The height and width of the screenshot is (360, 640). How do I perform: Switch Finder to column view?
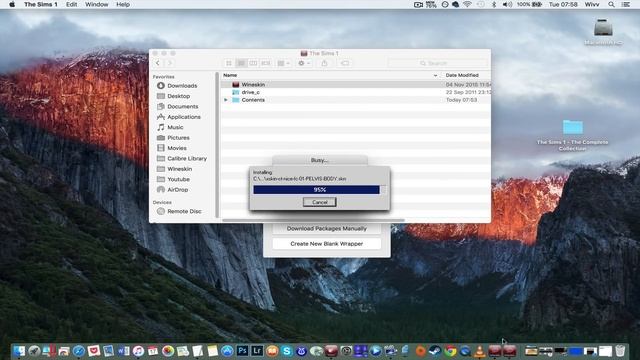point(253,63)
